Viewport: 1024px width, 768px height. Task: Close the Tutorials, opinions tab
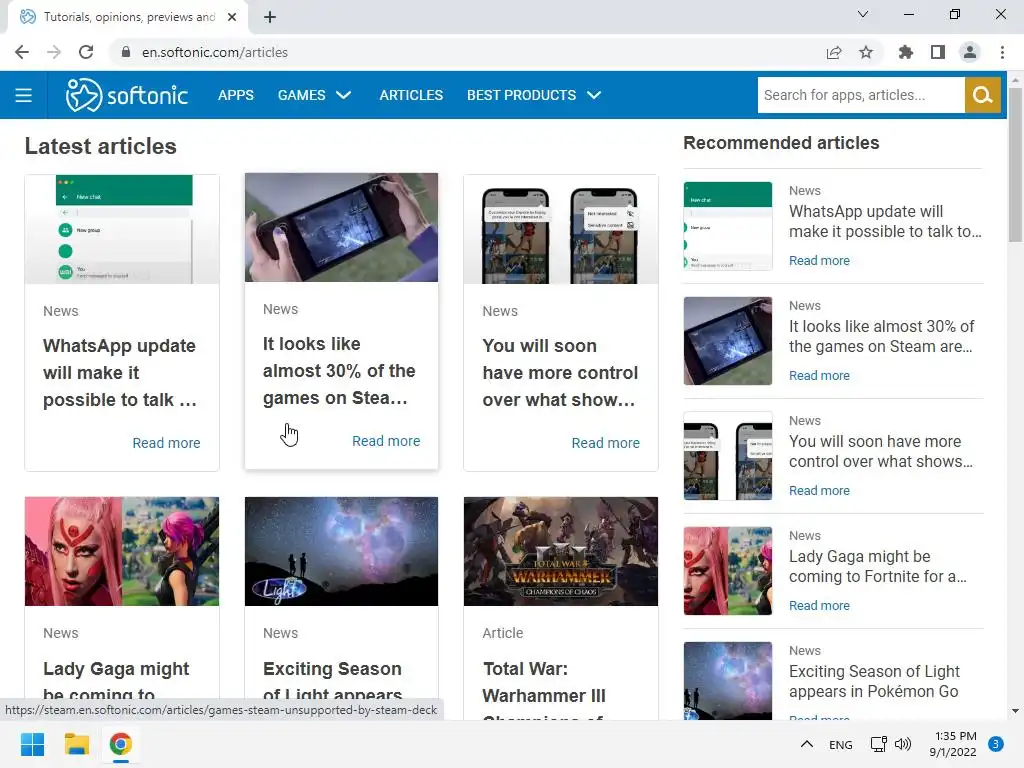[232, 17]
